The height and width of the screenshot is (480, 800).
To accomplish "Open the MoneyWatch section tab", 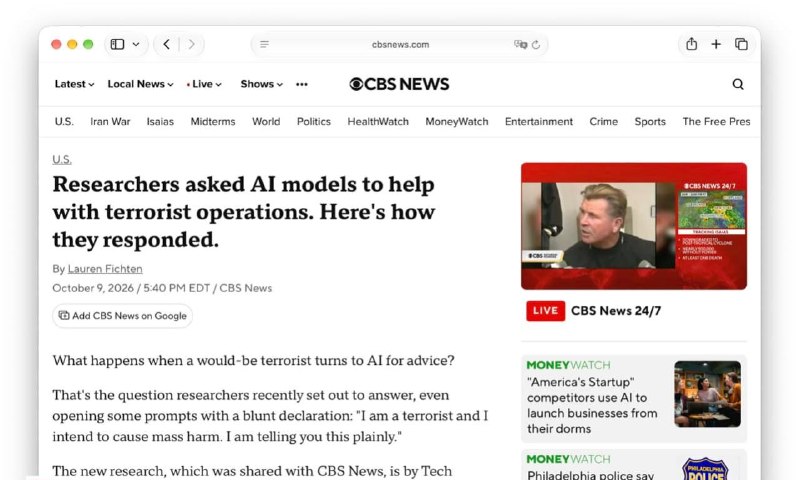I will coord(457,121).
